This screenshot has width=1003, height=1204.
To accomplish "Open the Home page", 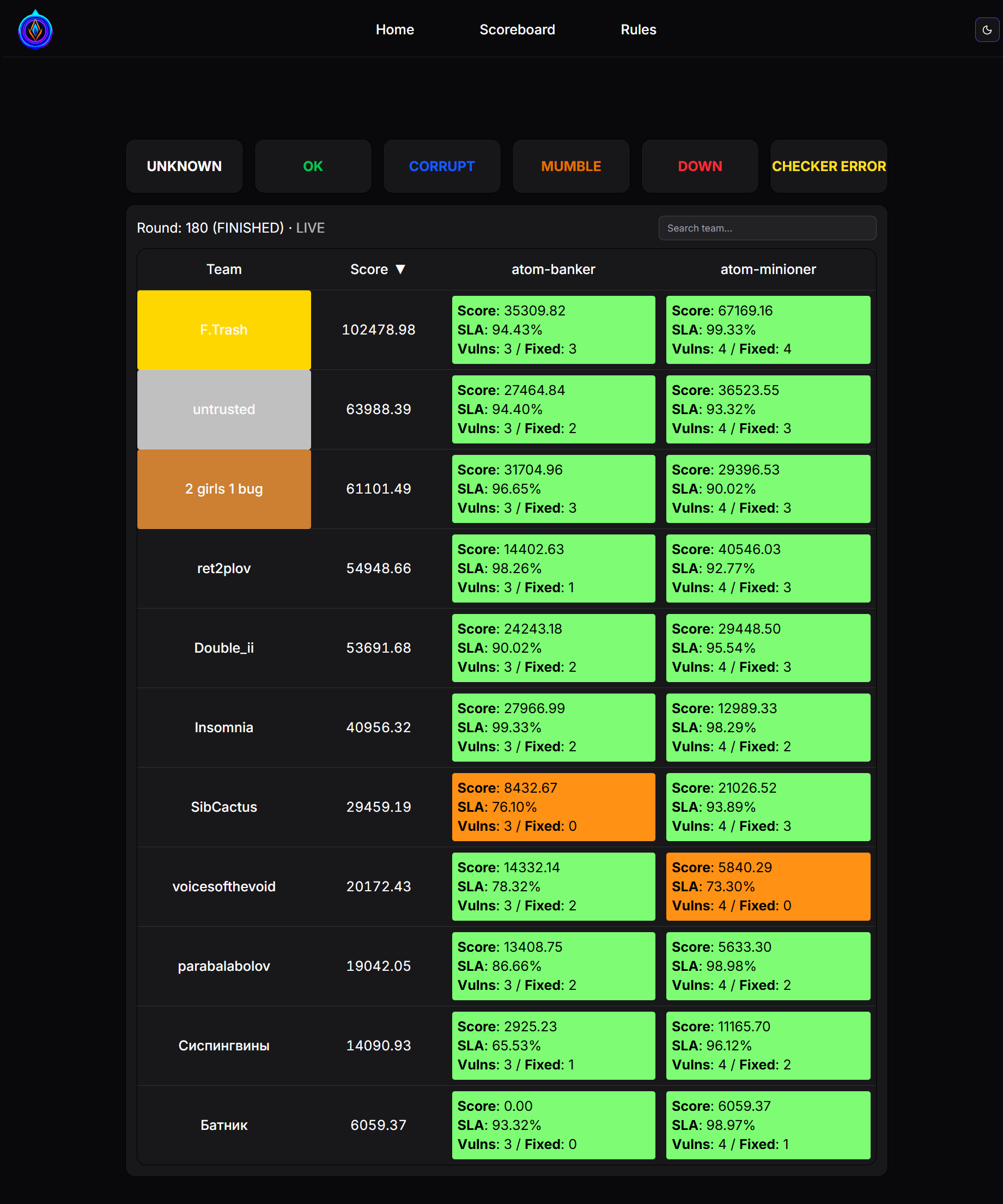I will point(394,30).
